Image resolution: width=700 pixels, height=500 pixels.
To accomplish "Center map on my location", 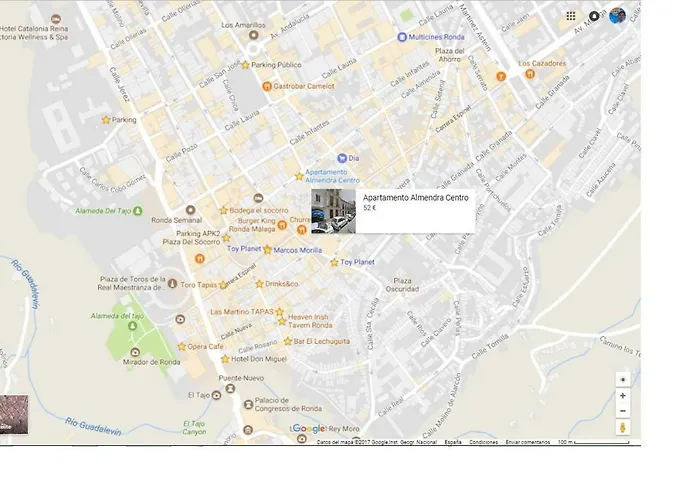I will pos(623,380).
